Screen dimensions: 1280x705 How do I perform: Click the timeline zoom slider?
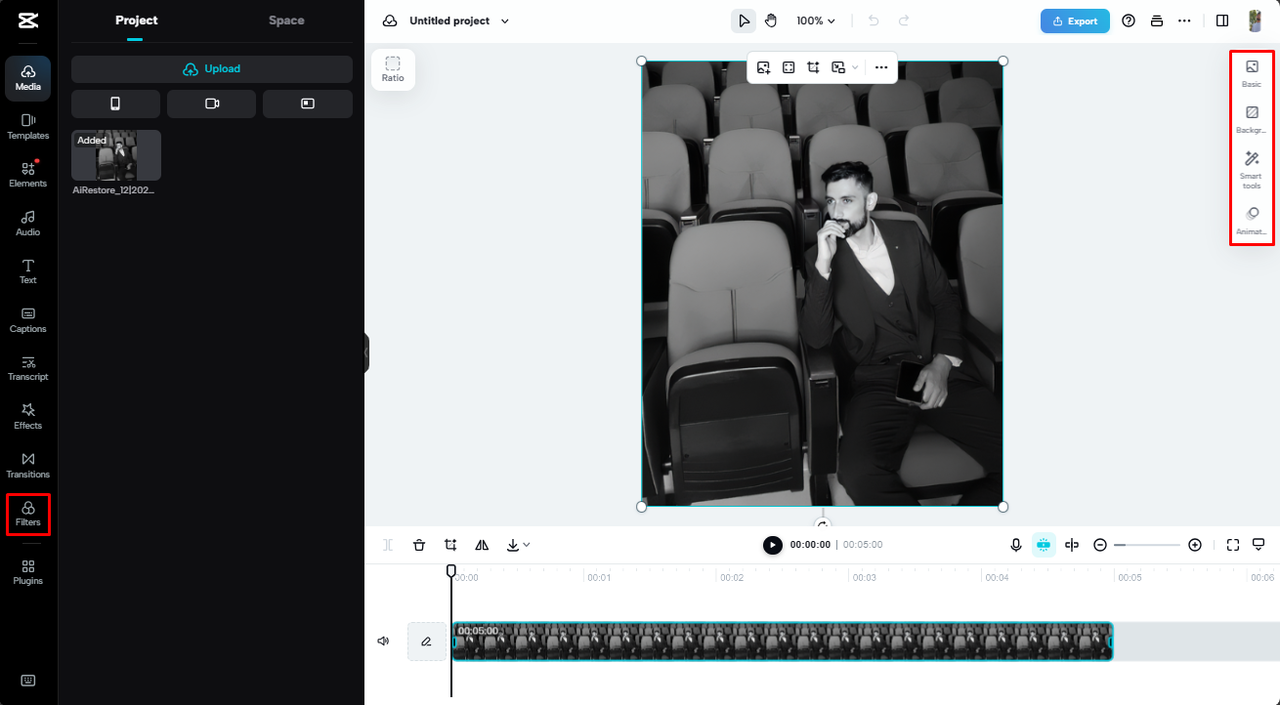(1148, 545)
